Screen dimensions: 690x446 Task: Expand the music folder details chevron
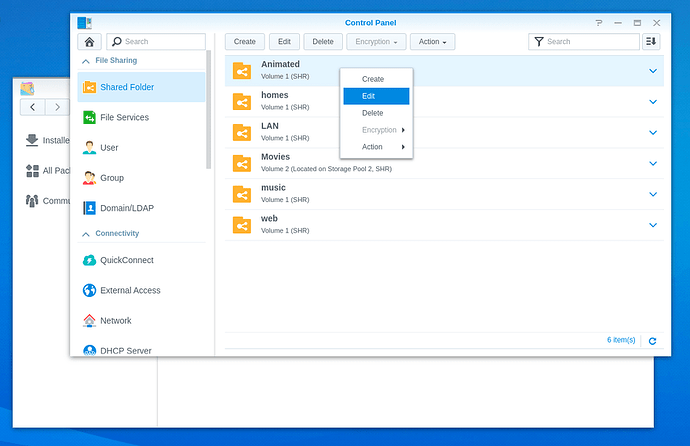coord(653,194)
